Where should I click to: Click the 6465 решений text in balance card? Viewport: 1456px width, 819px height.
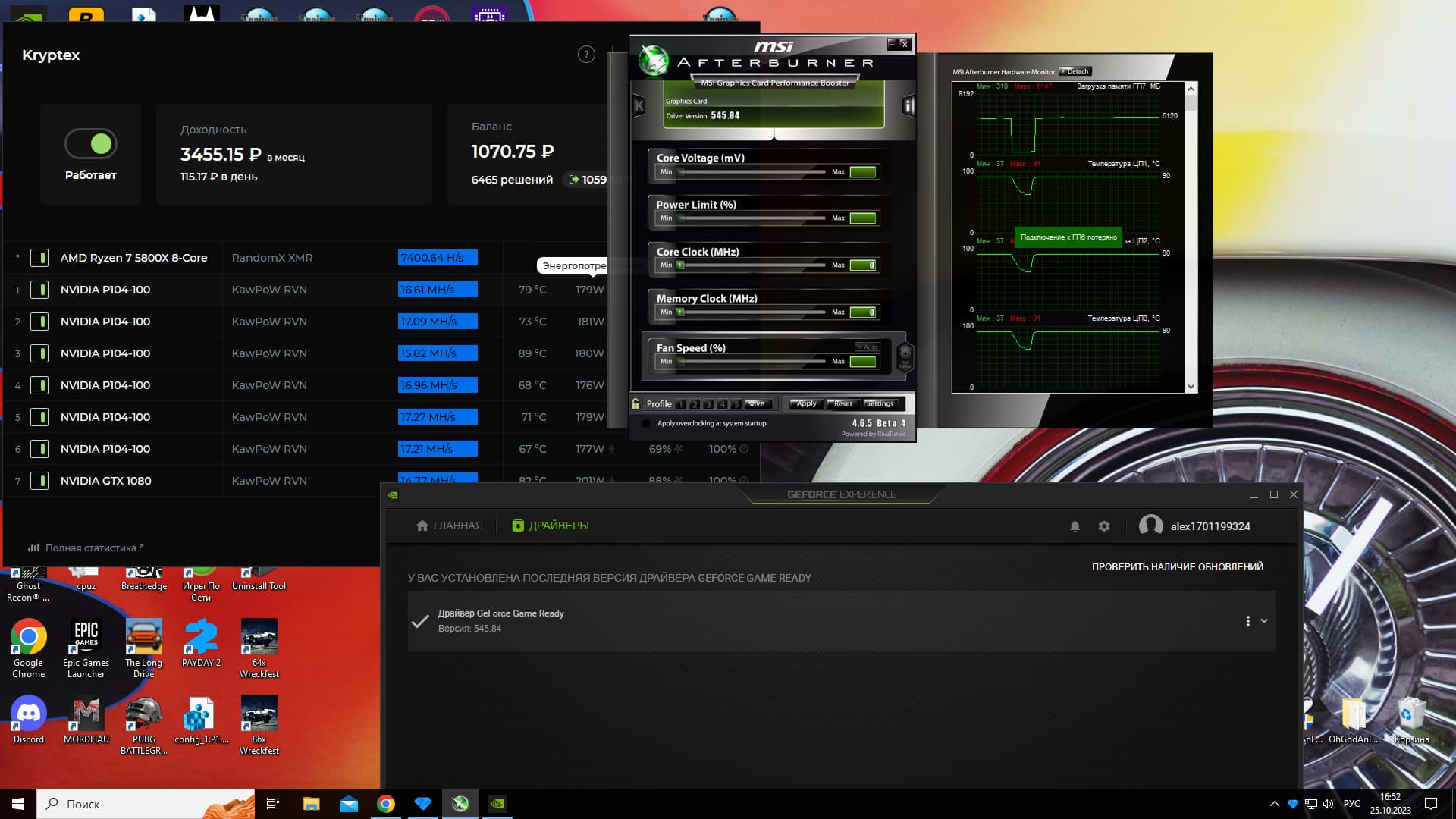coord(512,180)
